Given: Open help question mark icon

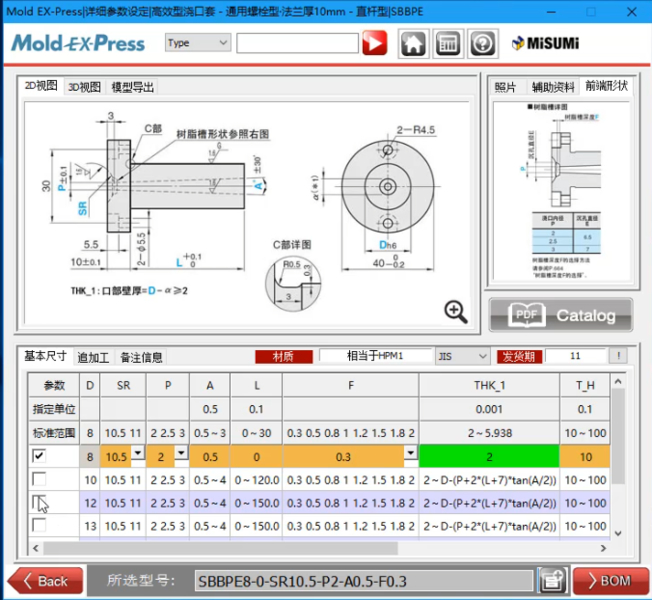Looking at the screenshot, I should 482,43.
